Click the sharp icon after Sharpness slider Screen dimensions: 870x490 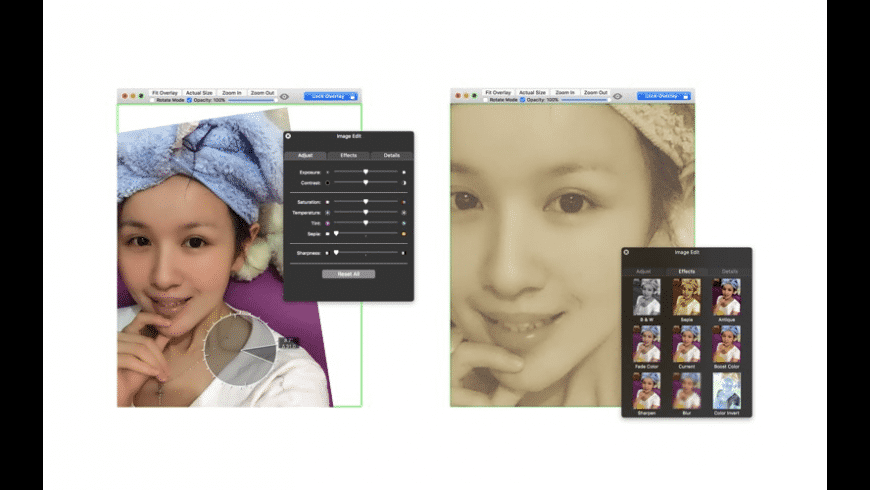point(404,253)
